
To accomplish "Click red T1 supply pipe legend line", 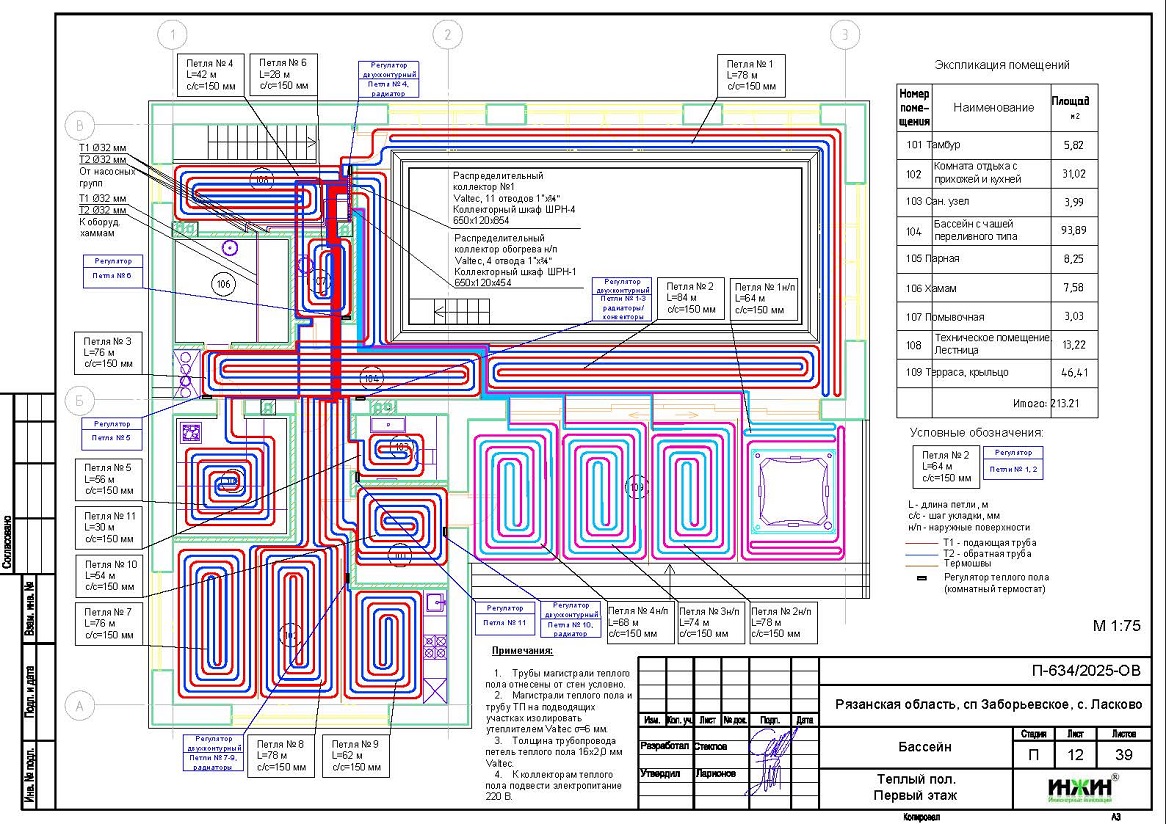I will (x=922, y=542).
